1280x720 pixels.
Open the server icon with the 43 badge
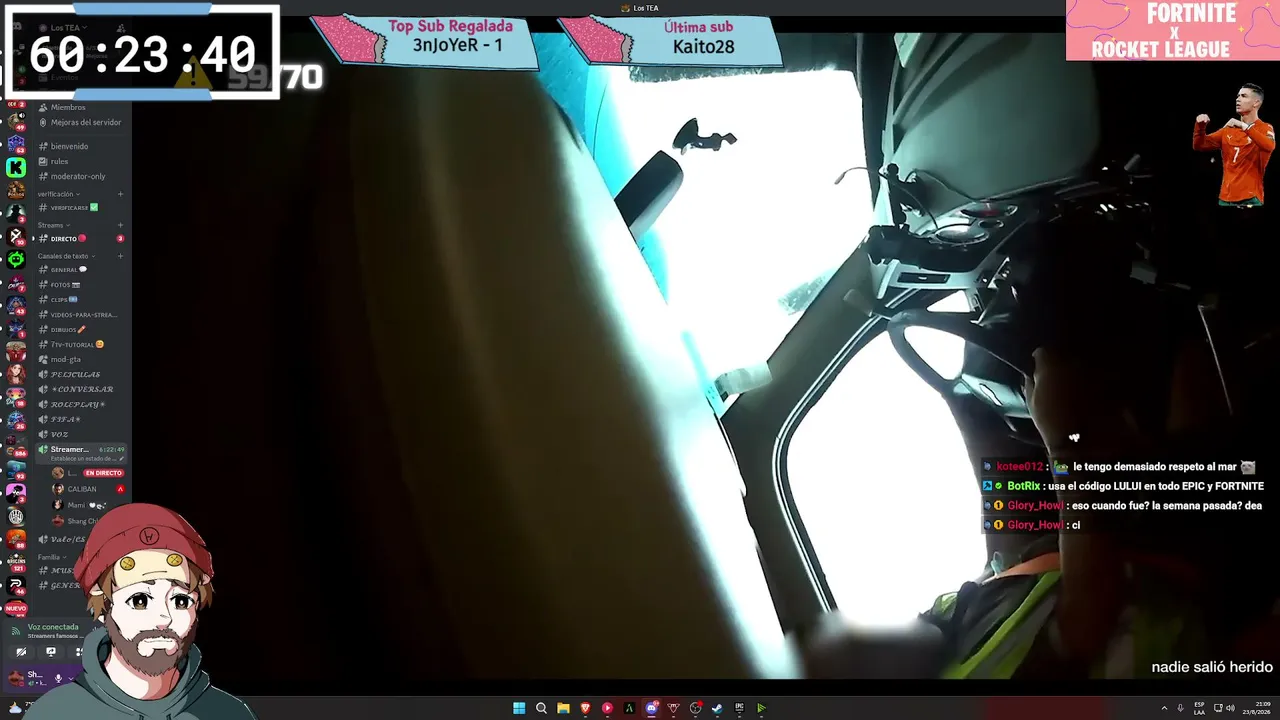pyautogui.click(x=16, y=305)
